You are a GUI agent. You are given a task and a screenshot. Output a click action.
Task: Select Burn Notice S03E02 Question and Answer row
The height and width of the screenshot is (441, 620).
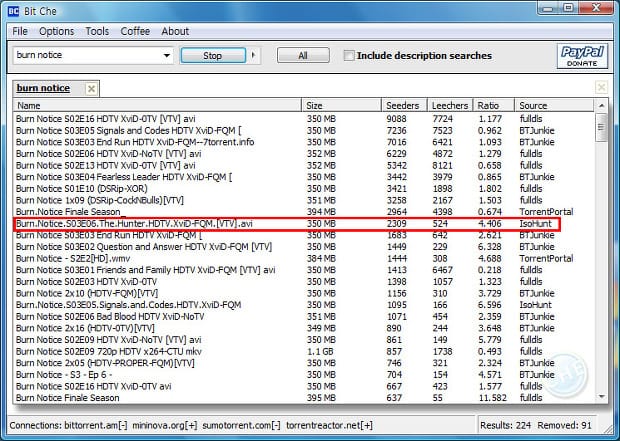pos(304,247)
